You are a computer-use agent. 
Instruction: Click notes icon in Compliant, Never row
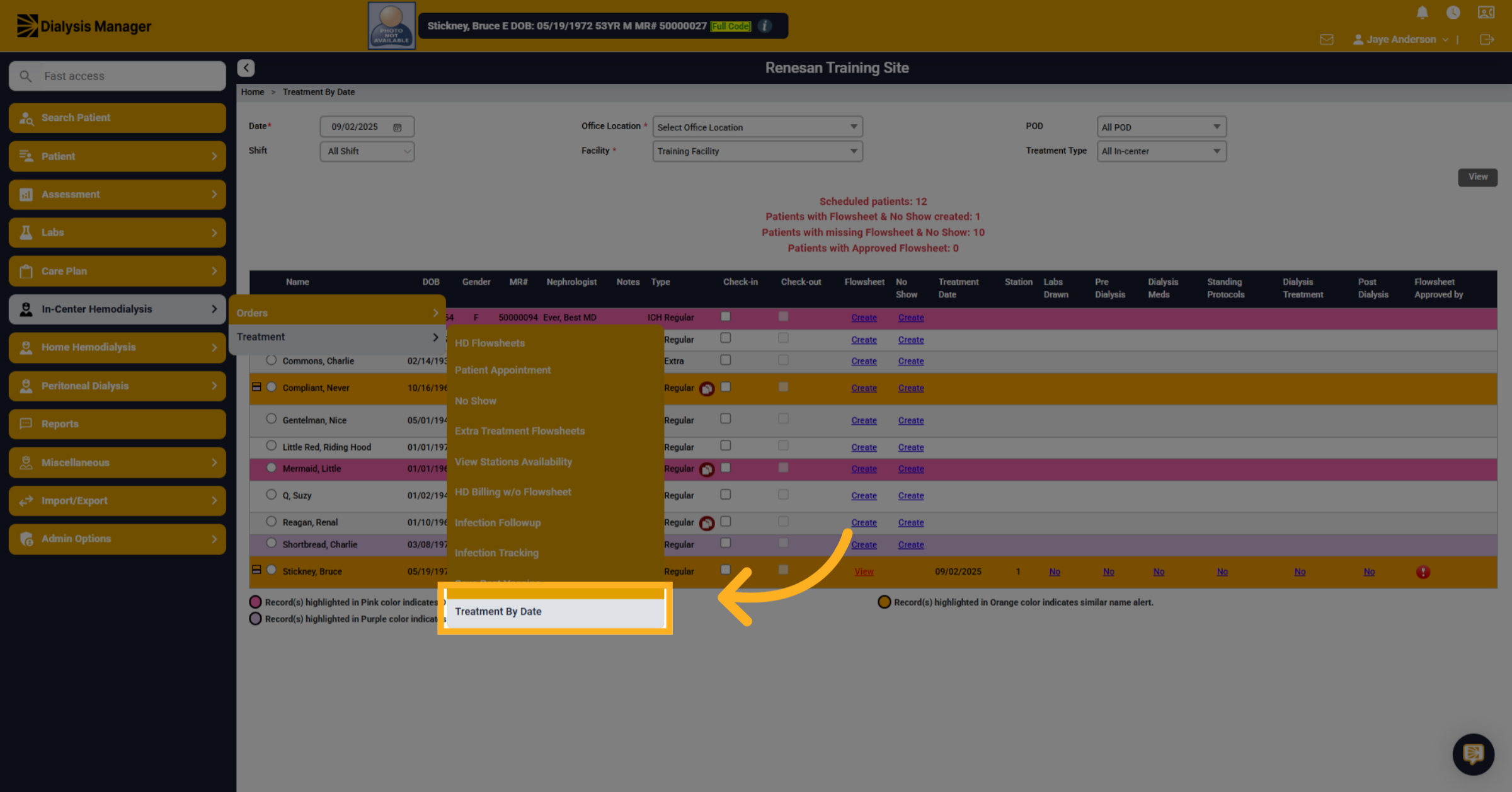point(707,389)
